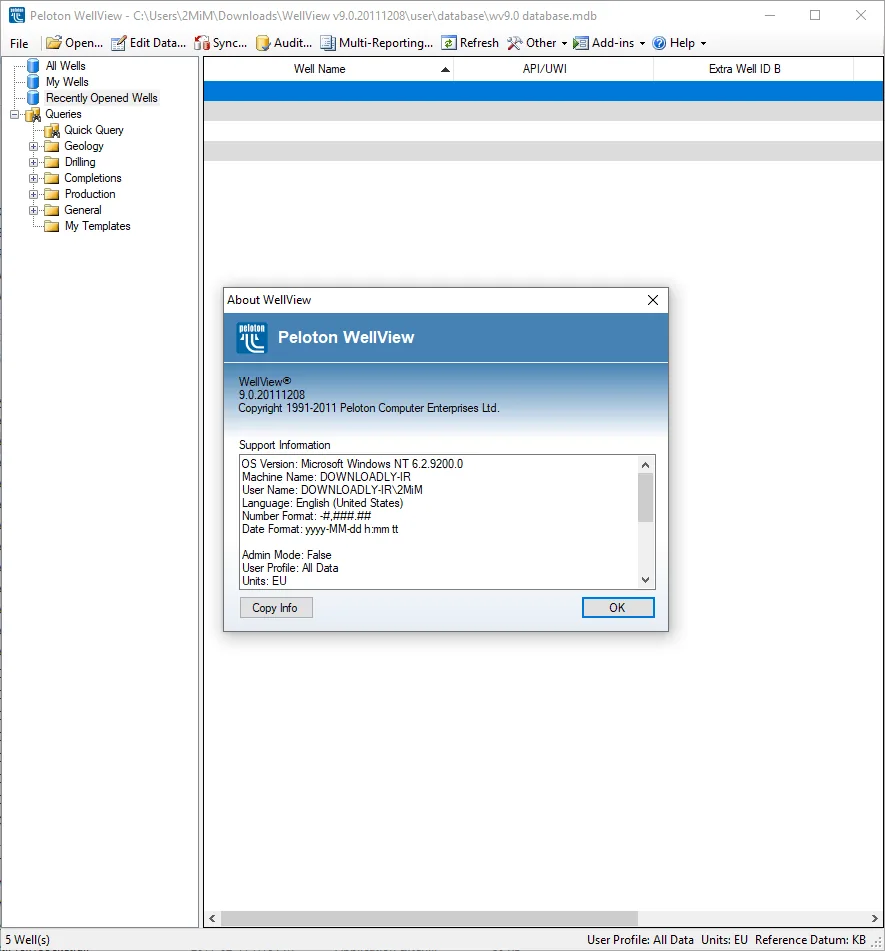The height and width of the screenshot is (951, 885).
Task: Click the Help question mark icon
Action: pos(659,42)
